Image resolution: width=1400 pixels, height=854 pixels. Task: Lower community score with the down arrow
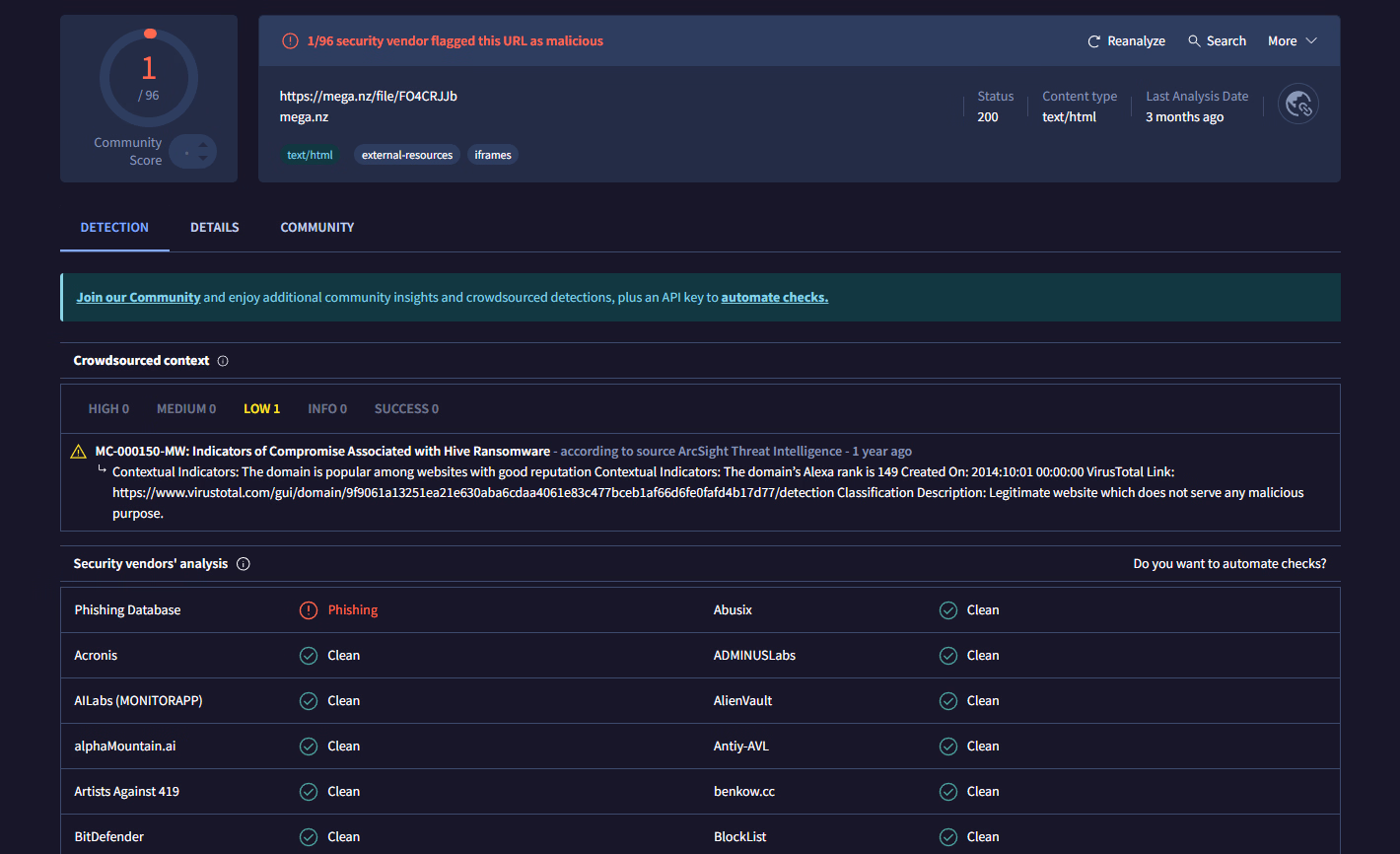[203, 158]
